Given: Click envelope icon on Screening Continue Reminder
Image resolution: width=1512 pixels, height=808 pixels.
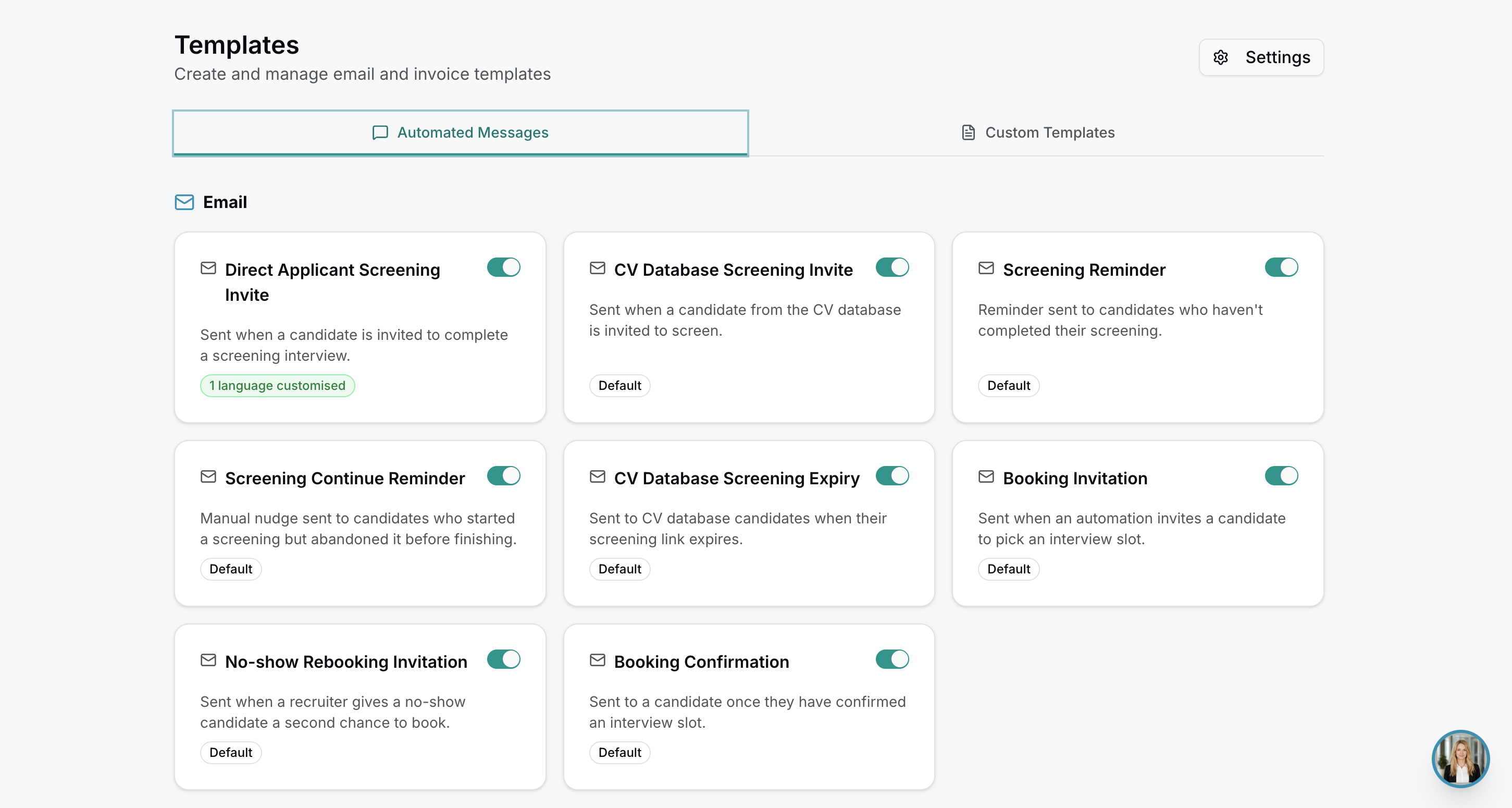Looking at the screenshot, I should pyautogui.click(x=208, y=477).
